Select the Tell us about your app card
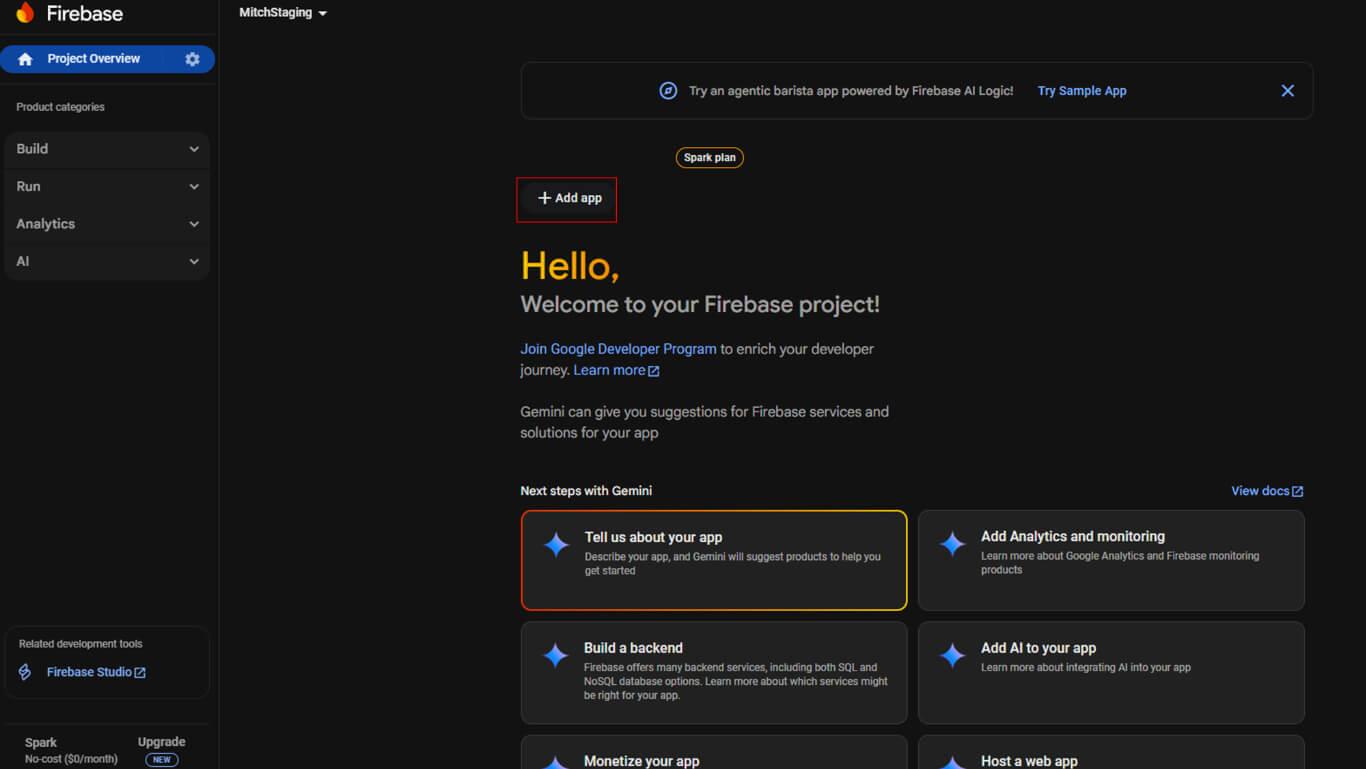The width and height of the screenshot is (1366, 769). click(713, 560)
